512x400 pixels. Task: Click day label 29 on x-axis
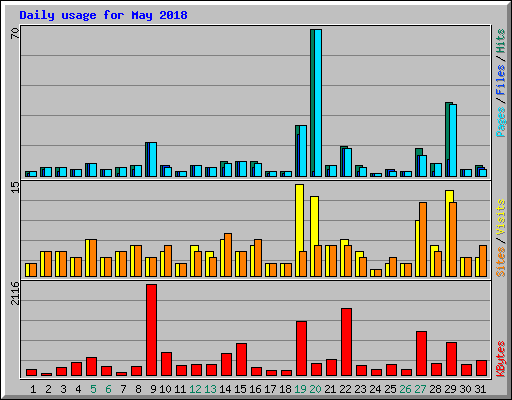click(x=450, y=389)
